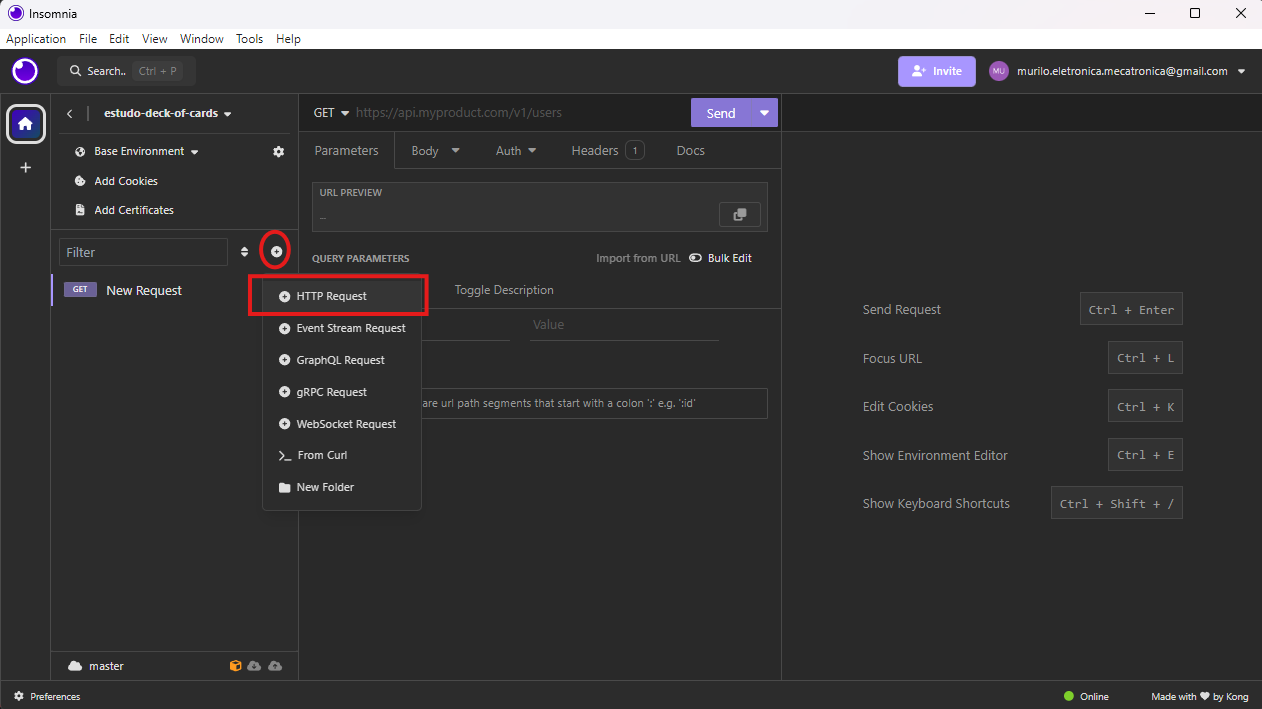This screenshot has height=709, width=1262.
Task: Open environment settings gear icon
Action: [279, 152]
